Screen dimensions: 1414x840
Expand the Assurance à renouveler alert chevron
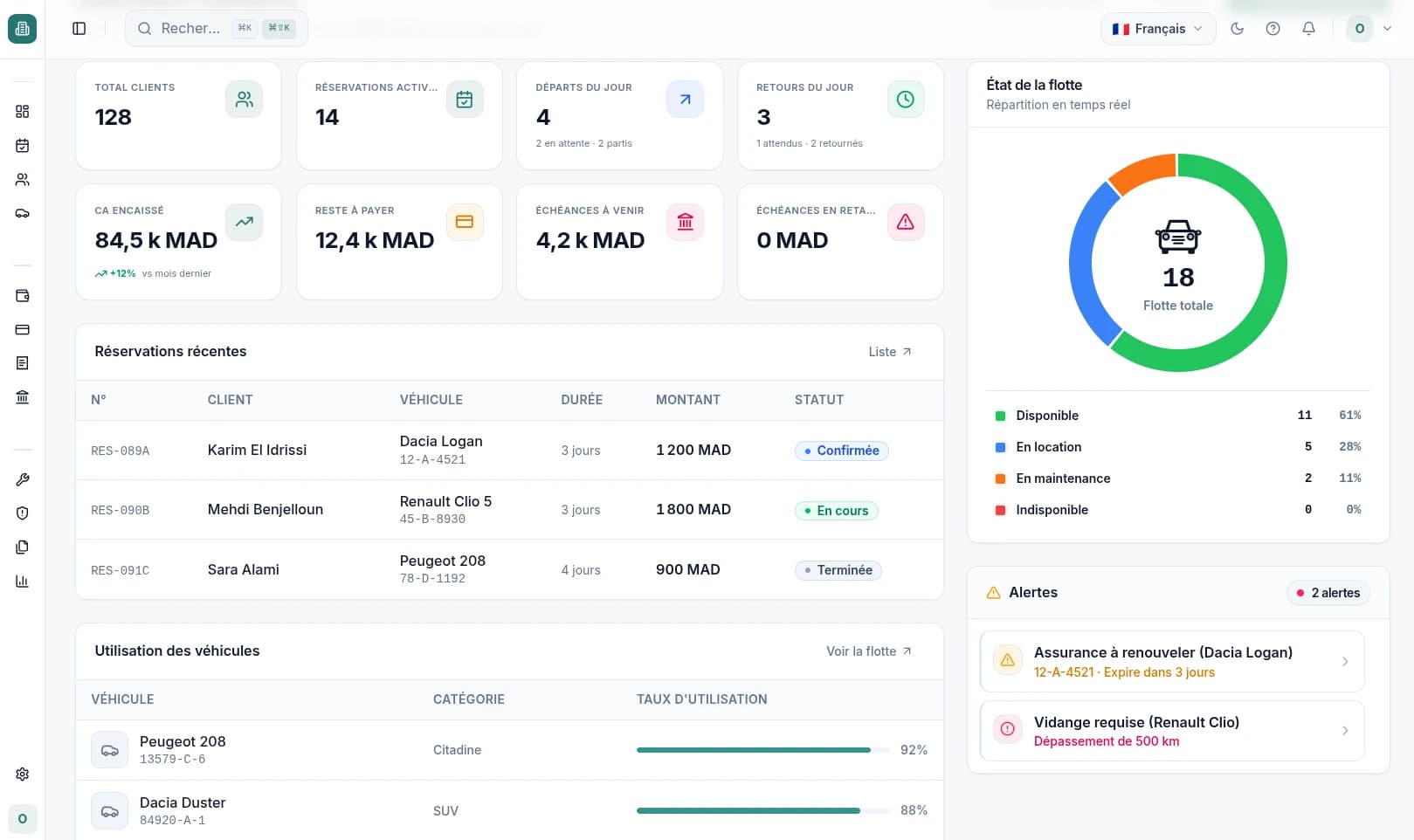[x=1345, y=662]
